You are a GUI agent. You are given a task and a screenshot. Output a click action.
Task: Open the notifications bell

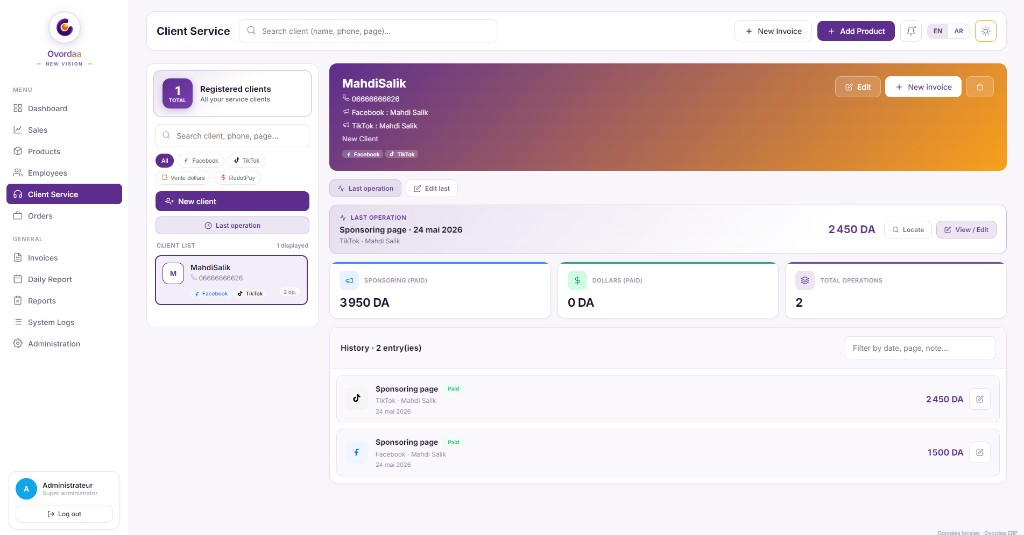pyautogui.click(x=911, y=31)
